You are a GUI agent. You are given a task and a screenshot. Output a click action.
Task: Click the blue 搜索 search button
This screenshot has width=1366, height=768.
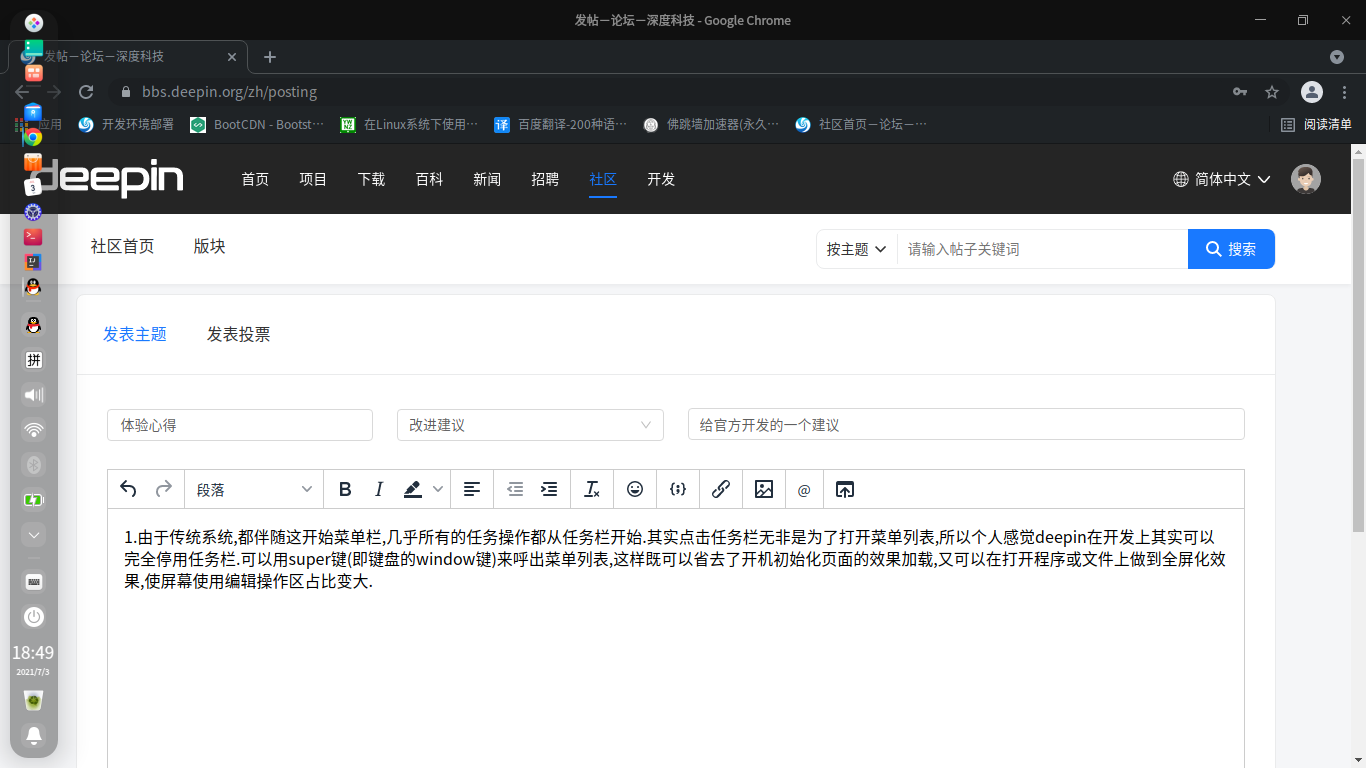pyautogui.click(x=1231, y=249)
